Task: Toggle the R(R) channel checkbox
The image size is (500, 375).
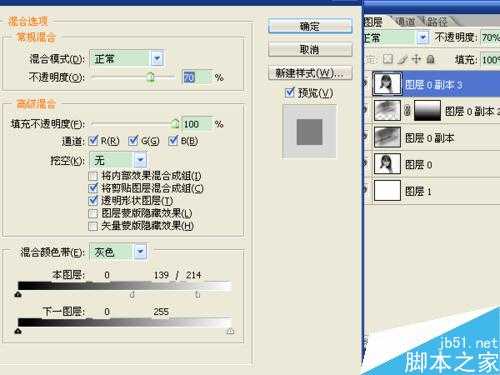Action: point(94,141)
